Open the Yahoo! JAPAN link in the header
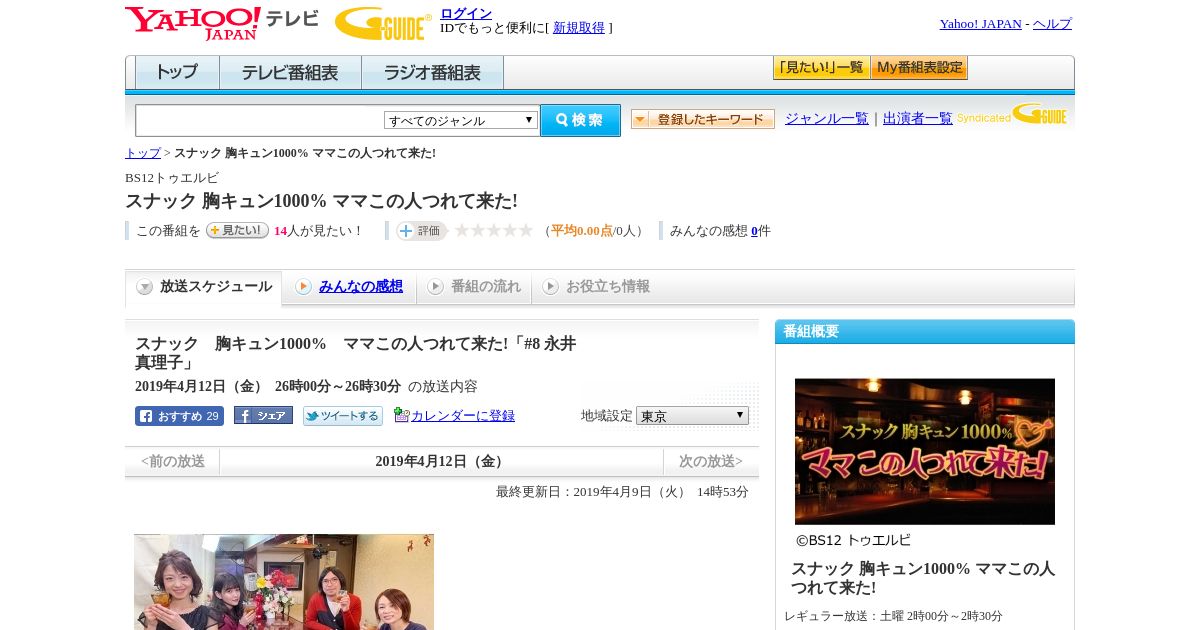The image size is (1200, 630). (x=980, y=24)
